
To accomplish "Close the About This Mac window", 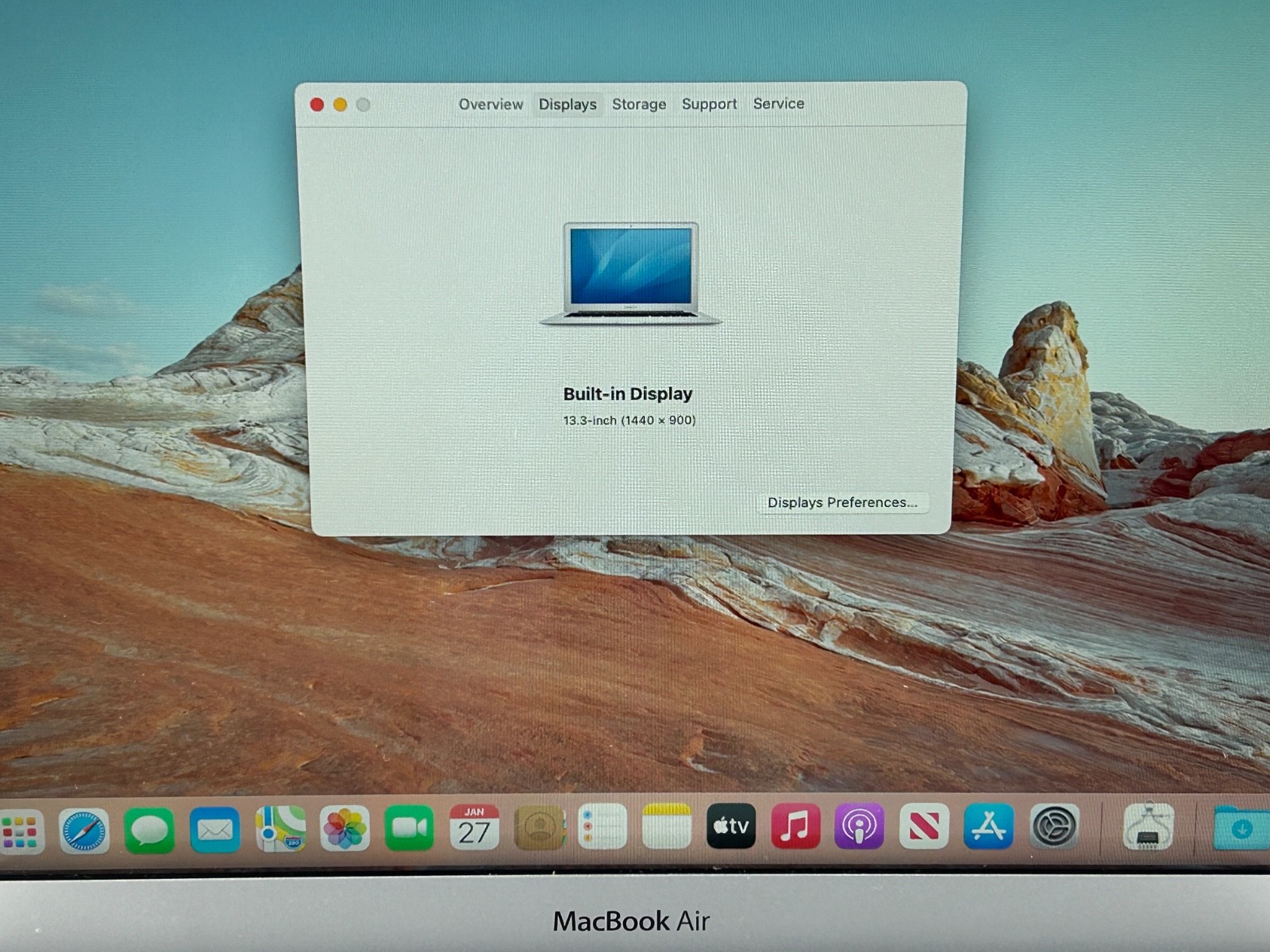I will [317, 105].
